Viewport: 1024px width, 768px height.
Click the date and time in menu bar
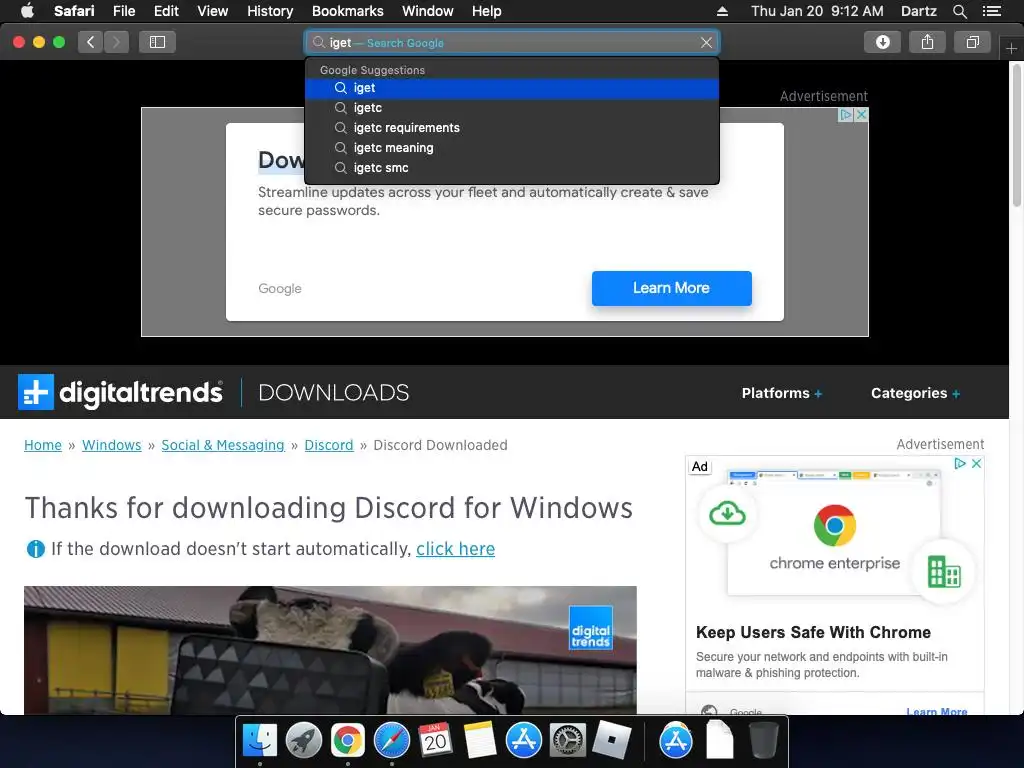pyautogui.click(x=817, y=11)
